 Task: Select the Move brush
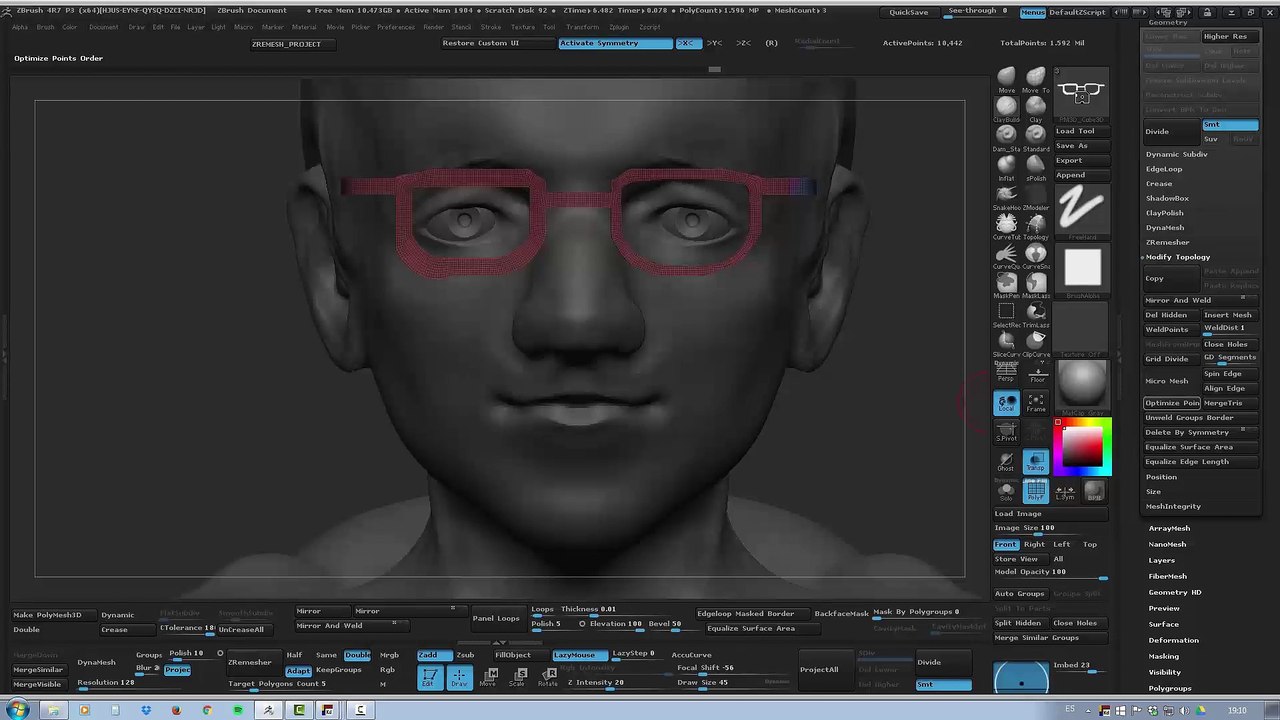point(1006,80)
